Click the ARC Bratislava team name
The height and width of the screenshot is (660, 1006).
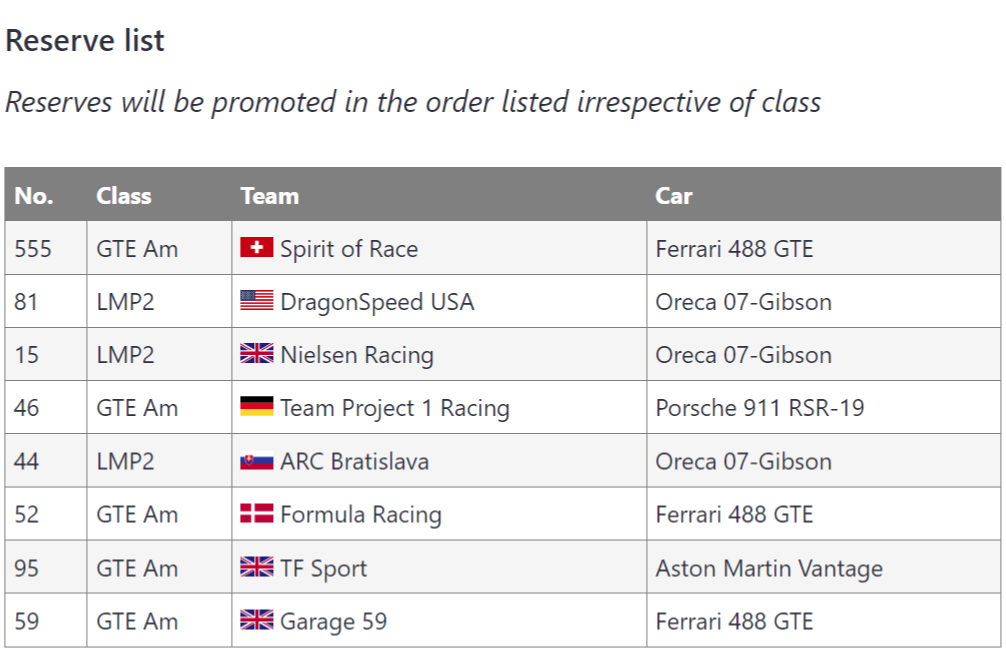pyautogui.click(x=354, y=462)
